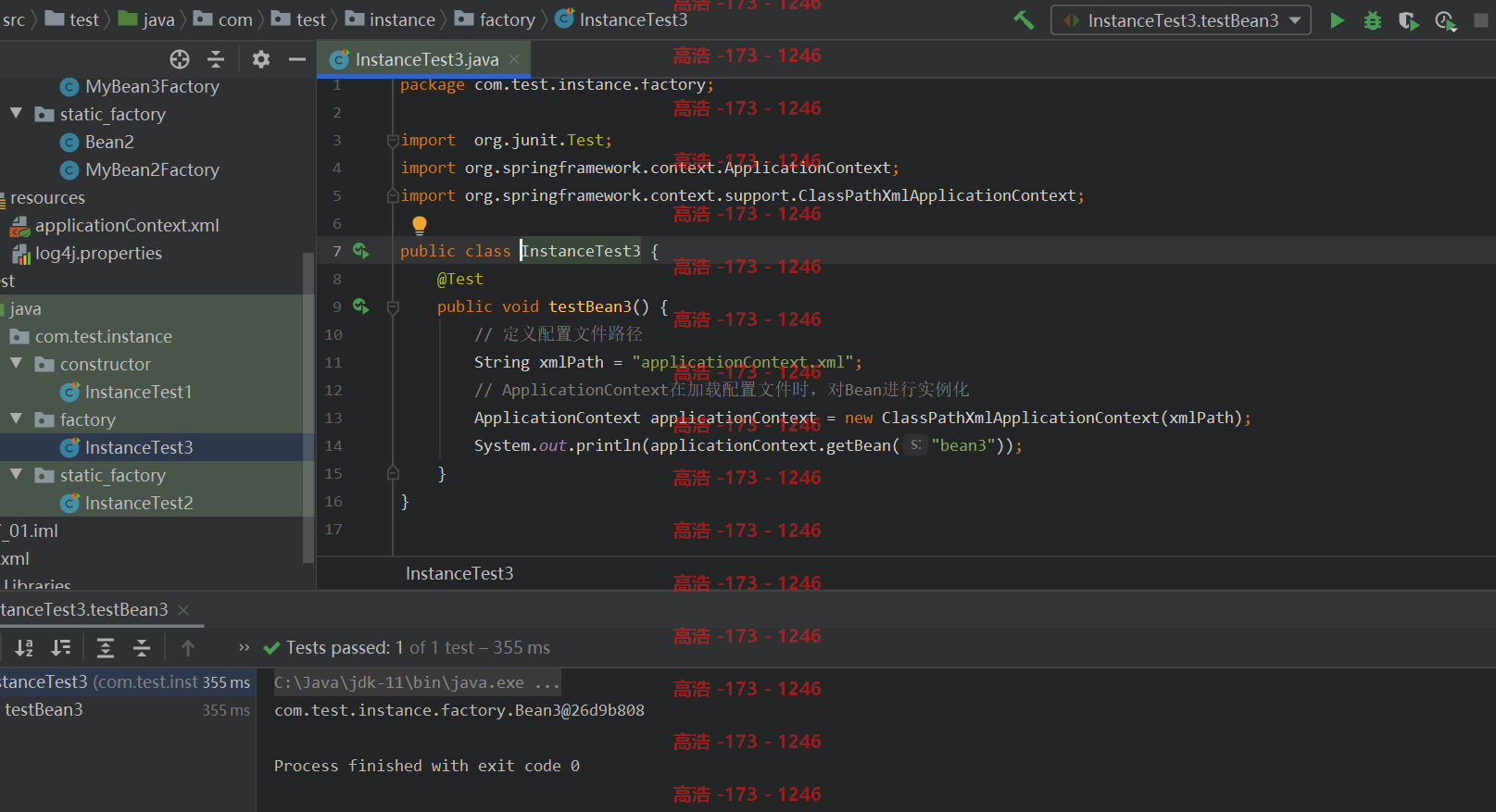
Task: Collapse all in project tree toolbar
Action: [216, 59]
